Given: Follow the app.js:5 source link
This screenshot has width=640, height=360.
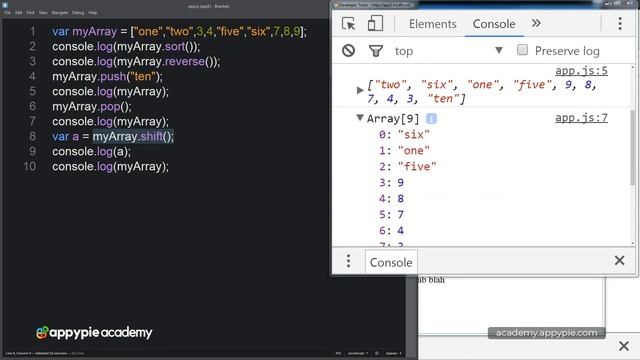Looking at the screenshot, I should coord(581,71).
